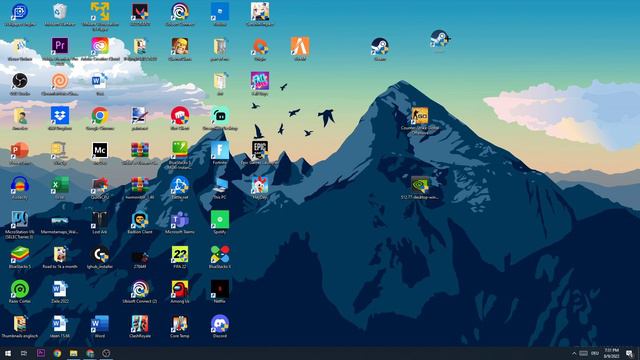This screenshot has width=640, height=360.
Task: Select the BlueStacks 5 shortcut
Action: tap(20, 254)
